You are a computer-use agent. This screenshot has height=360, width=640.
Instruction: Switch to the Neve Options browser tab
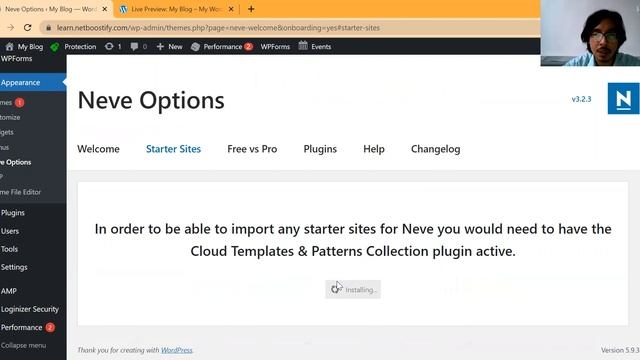pyautogui.click(x=51, y=9)
